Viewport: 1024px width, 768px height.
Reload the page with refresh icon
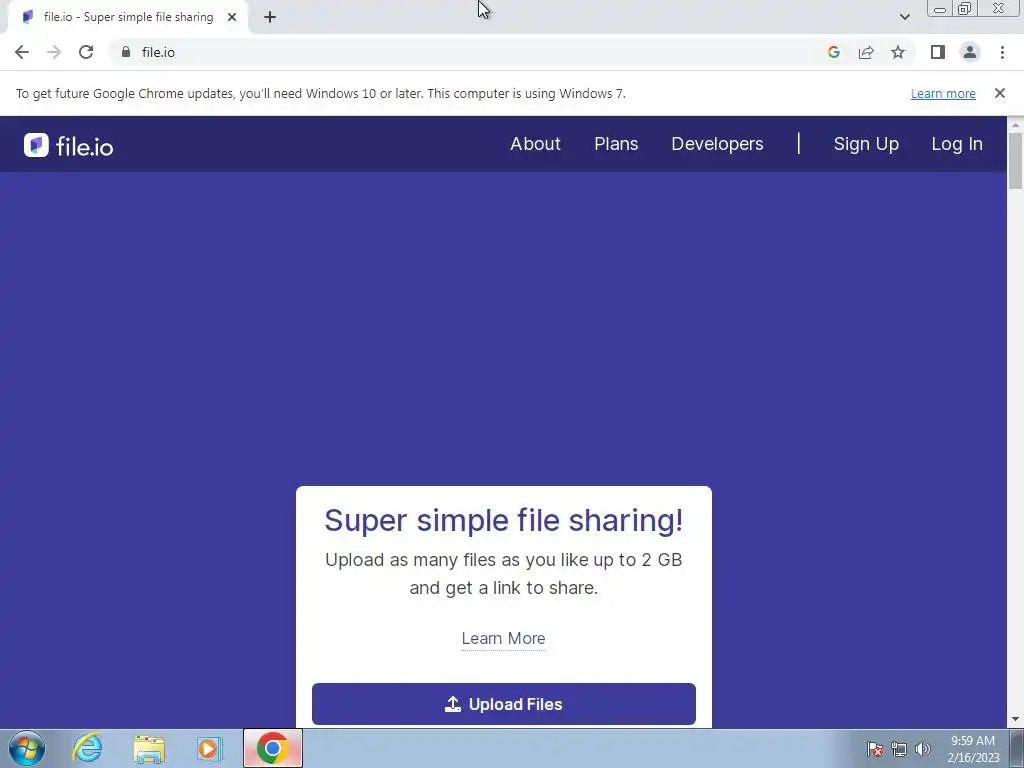tap(86, 52)
